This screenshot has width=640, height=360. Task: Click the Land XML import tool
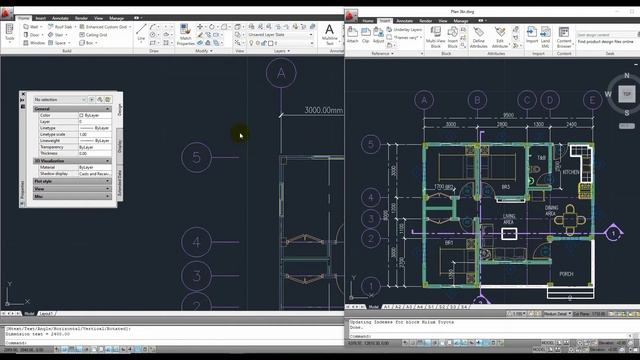pyautogui.click(x=545, y=37)
